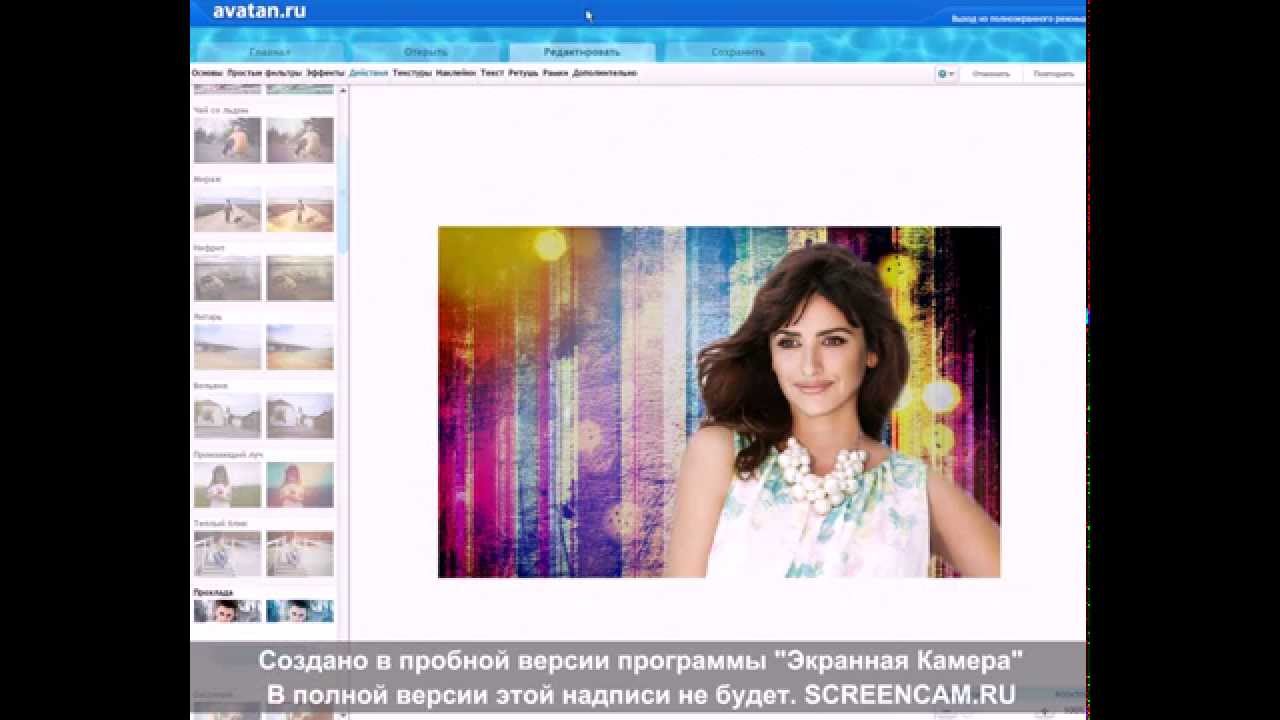Click the Повторить redo button

coord(1053,74)
